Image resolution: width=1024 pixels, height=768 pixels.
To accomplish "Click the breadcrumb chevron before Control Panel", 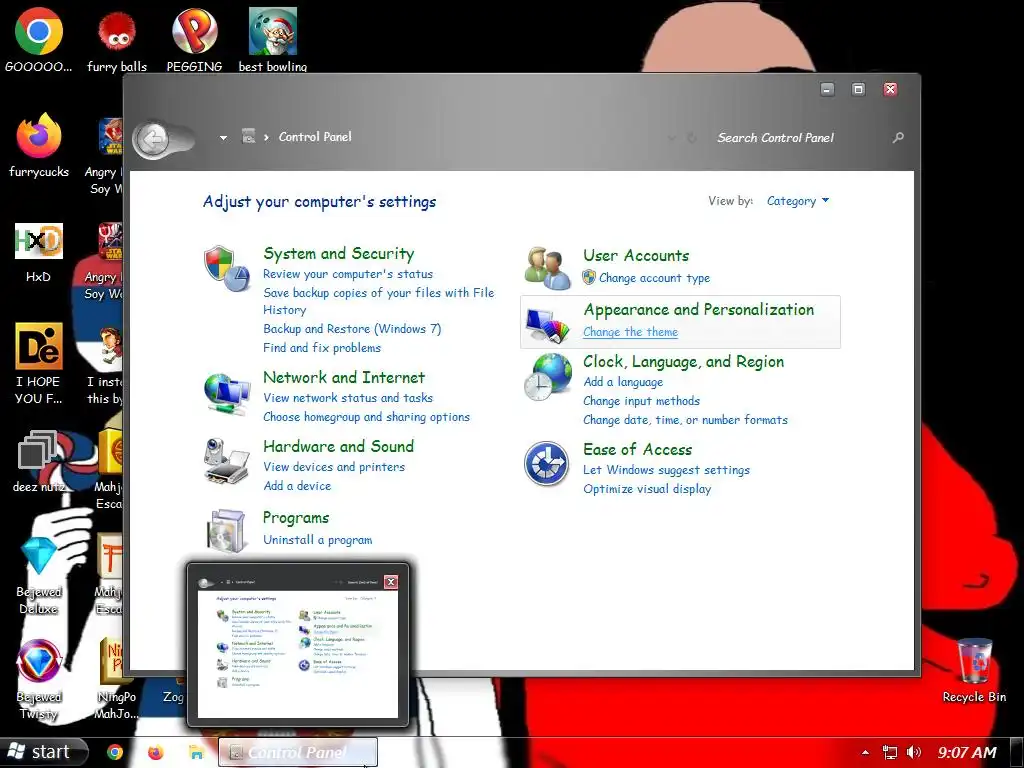I will point(266,137).
